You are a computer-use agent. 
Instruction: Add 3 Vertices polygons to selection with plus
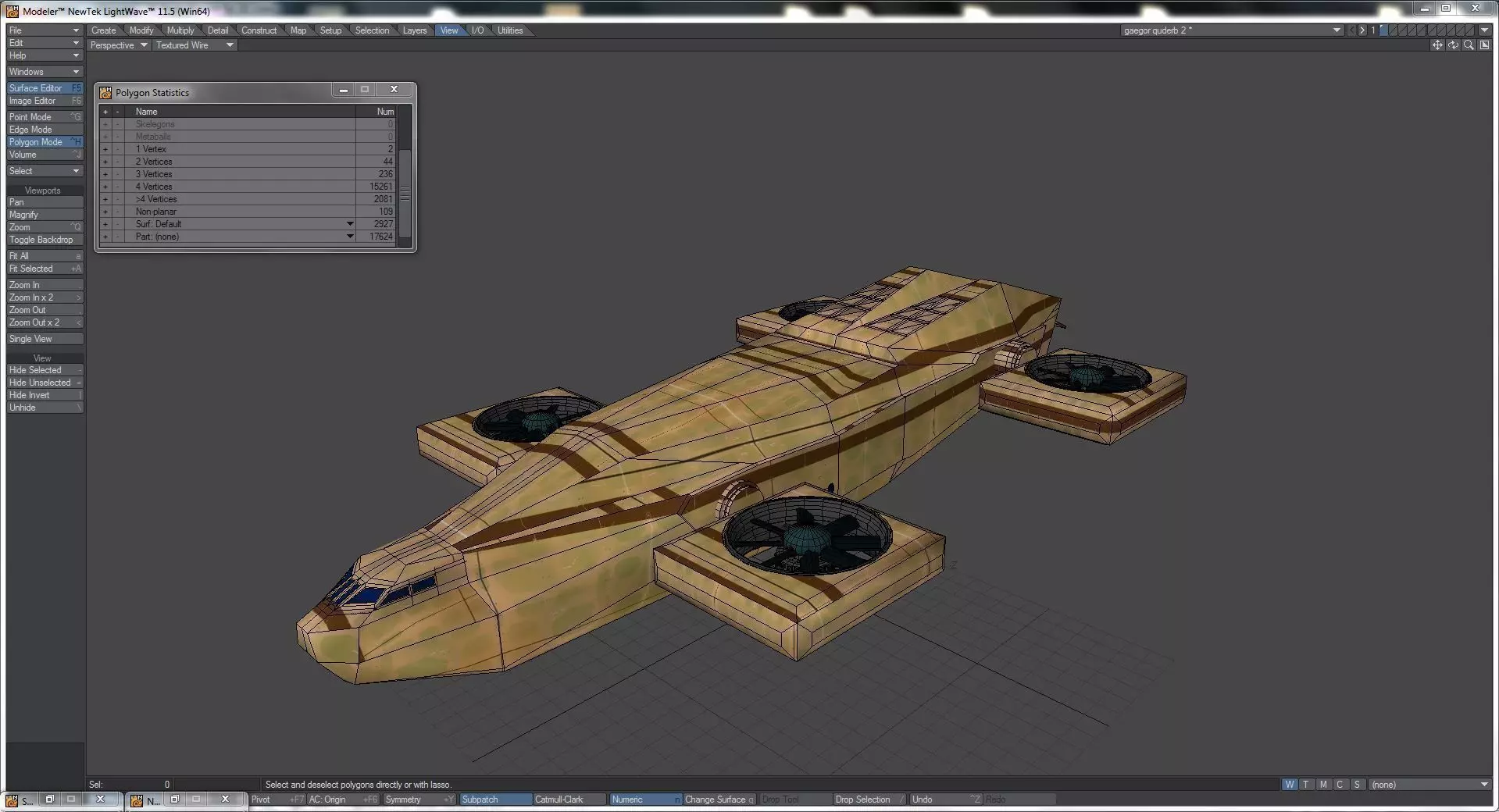point(105,174)
